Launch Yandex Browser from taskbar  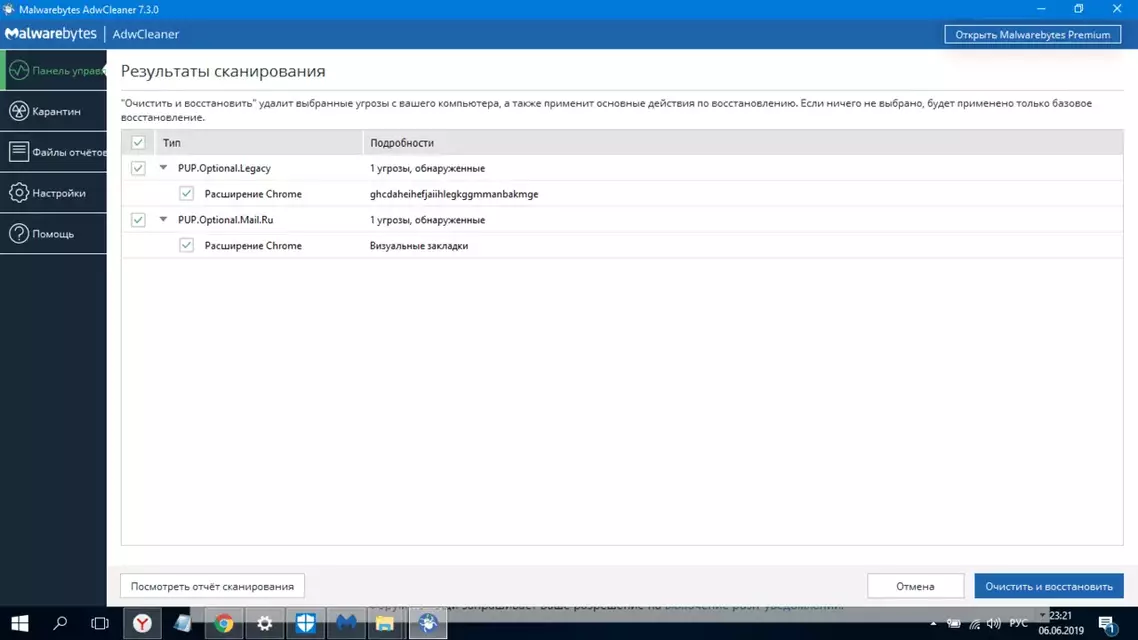point(142,623)
